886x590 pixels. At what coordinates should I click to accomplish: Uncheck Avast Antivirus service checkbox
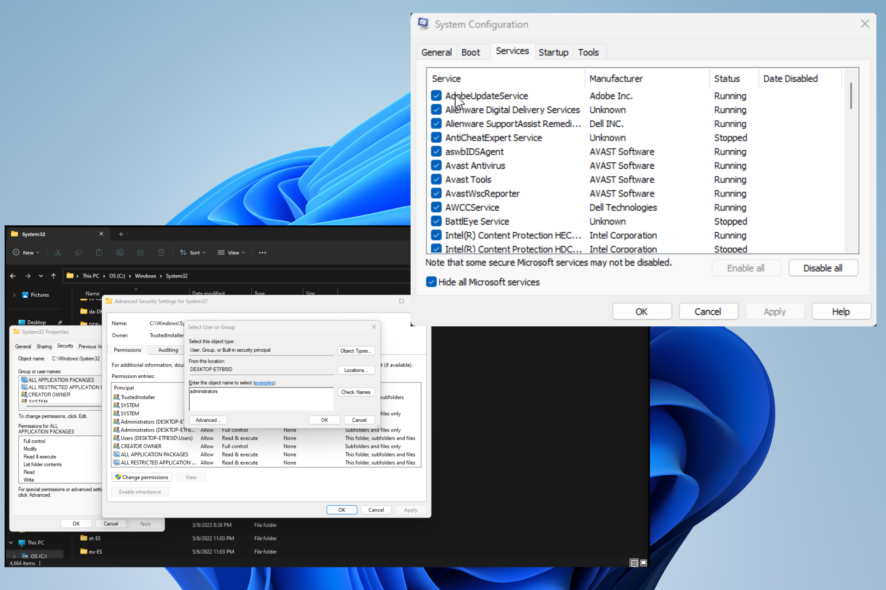pyautogui.click(x=436, y=166)
